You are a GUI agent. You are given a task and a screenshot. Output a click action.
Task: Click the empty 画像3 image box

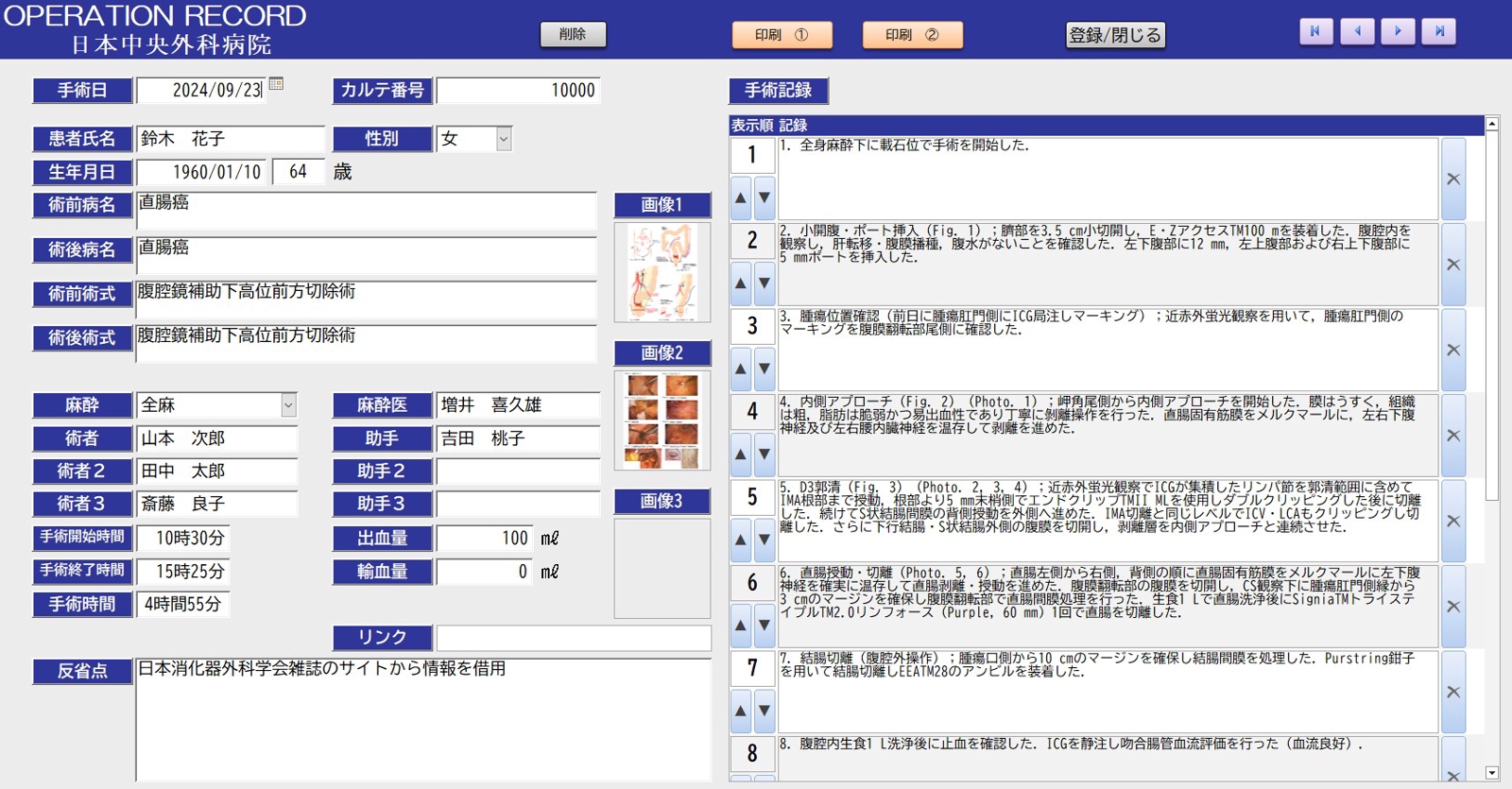point(662,568)
